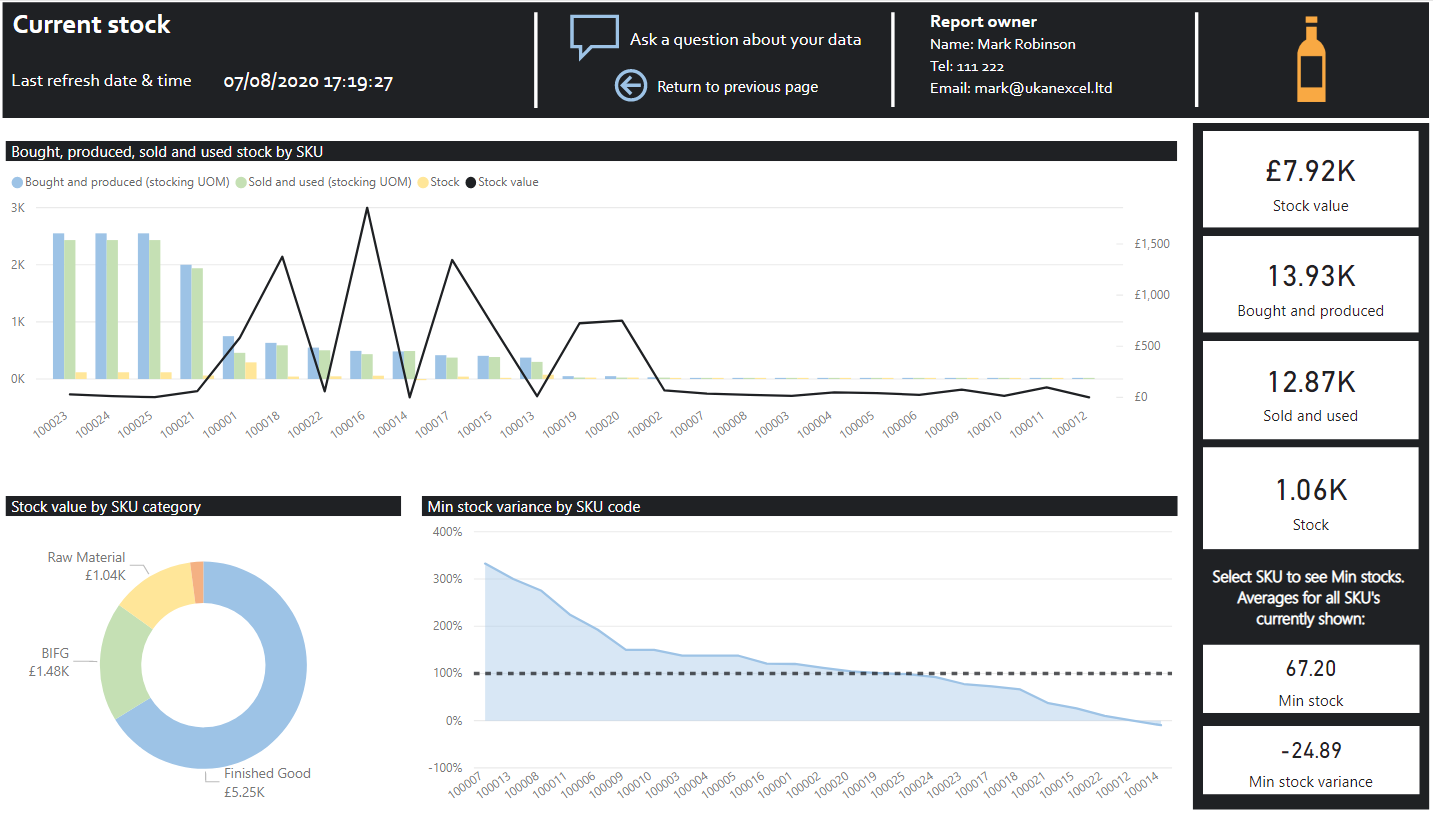Screen dimensions: 1433x813
Task: Open 'Ask a question about your data'
Action: 745,40
